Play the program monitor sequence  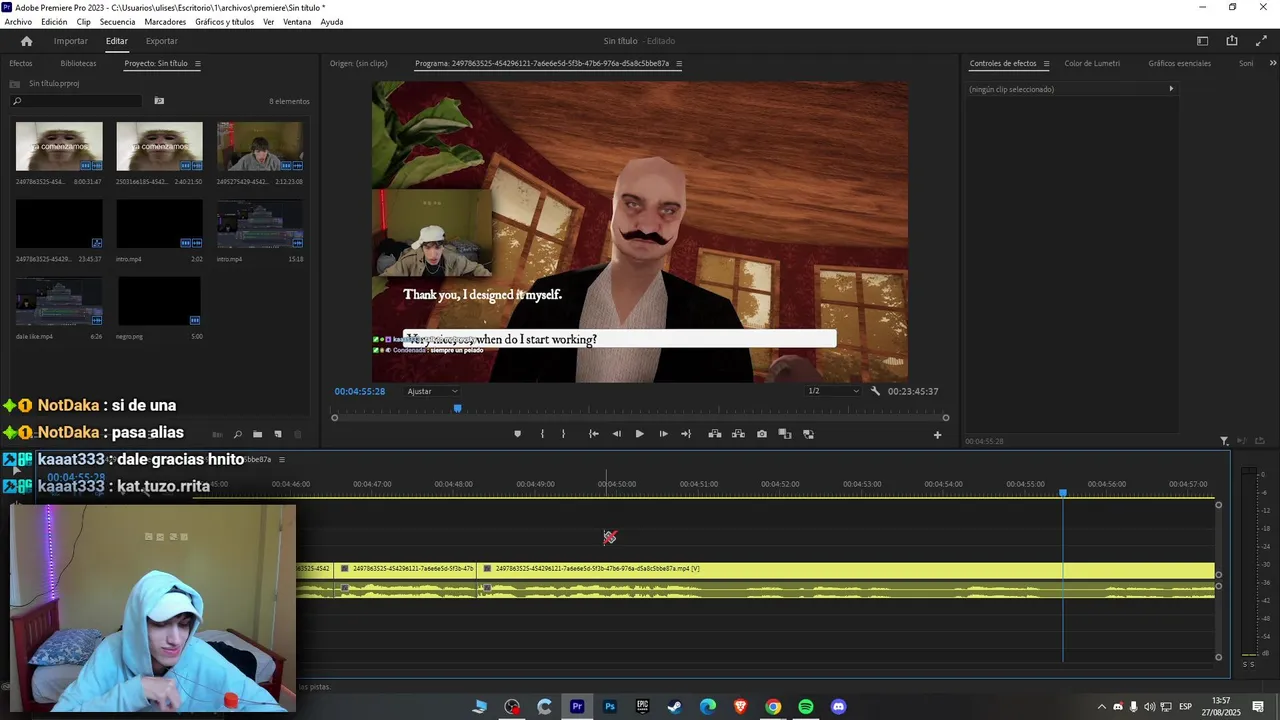[x=640, y=434]
